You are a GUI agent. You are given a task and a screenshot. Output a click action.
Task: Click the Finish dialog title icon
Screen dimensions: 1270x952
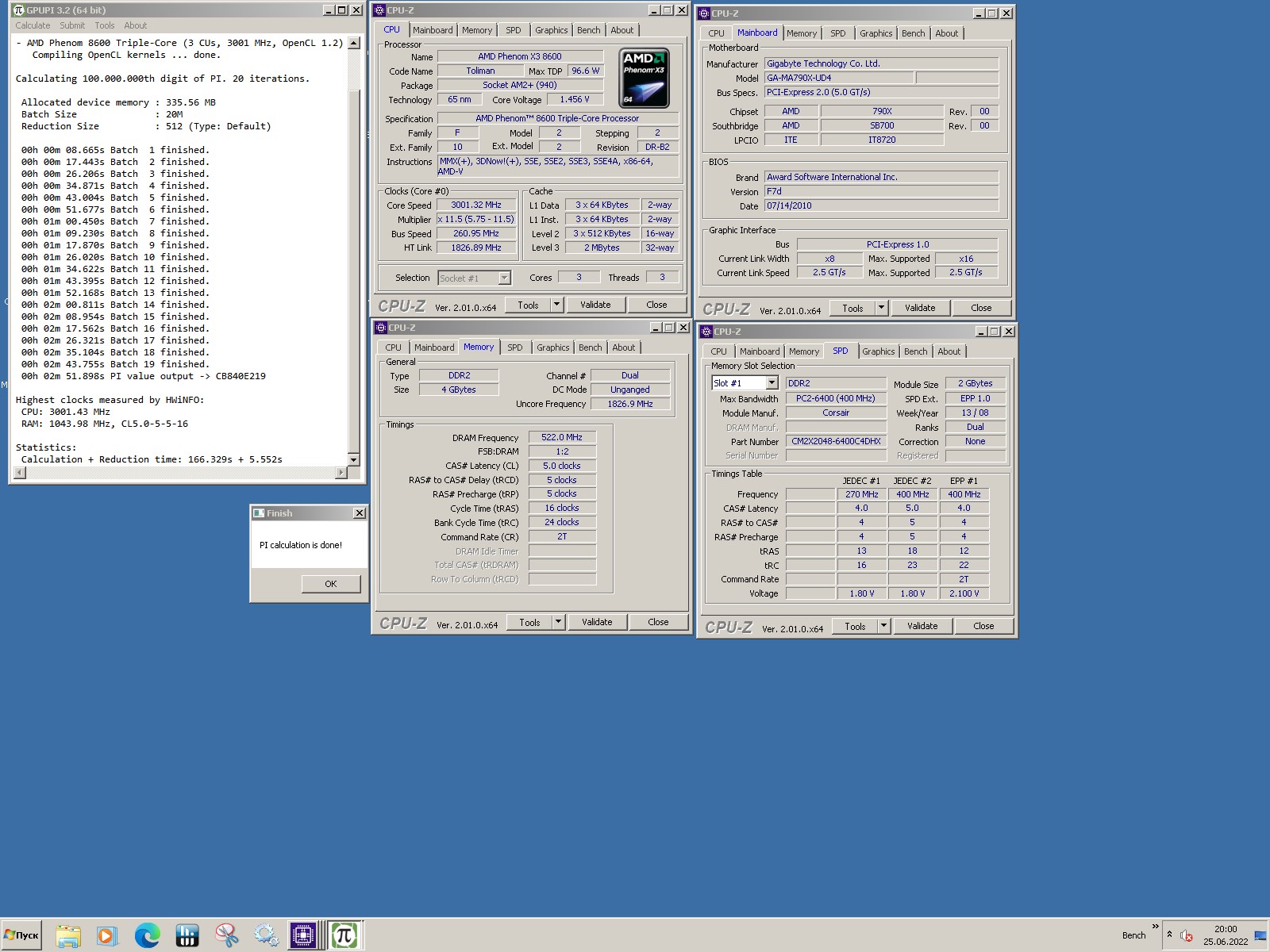pyautogui.click(x=259, y=513)
